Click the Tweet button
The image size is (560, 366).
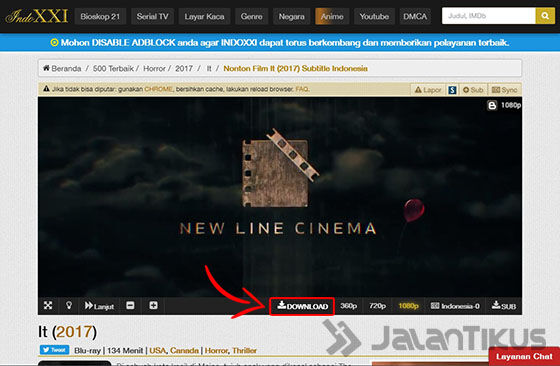(55, 350)
